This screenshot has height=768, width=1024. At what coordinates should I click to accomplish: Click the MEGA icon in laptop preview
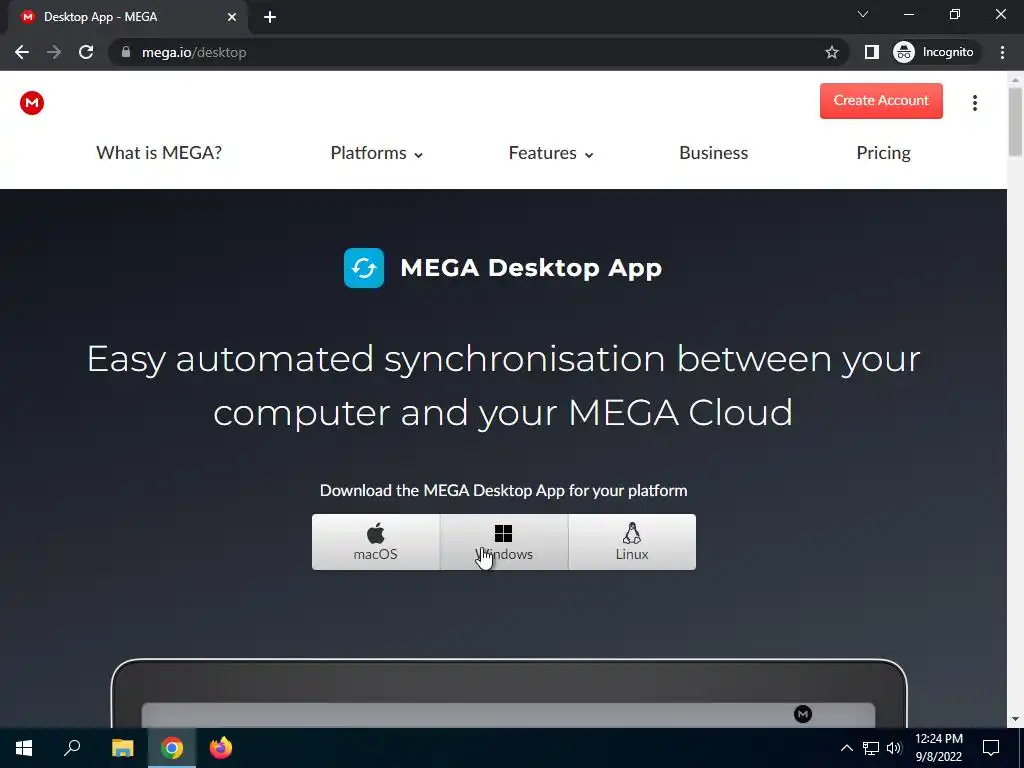[803, 714]
